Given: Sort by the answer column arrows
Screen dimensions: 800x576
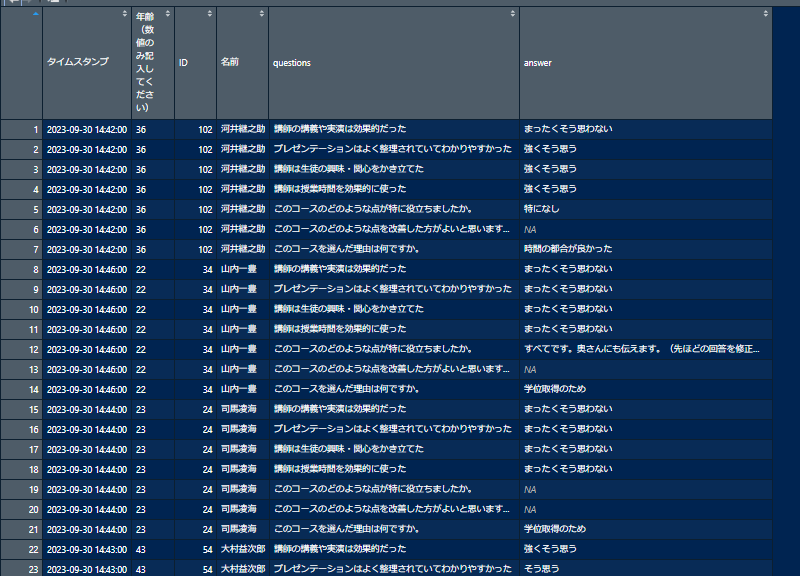Looking at the screenshot, I should [765, 14].
